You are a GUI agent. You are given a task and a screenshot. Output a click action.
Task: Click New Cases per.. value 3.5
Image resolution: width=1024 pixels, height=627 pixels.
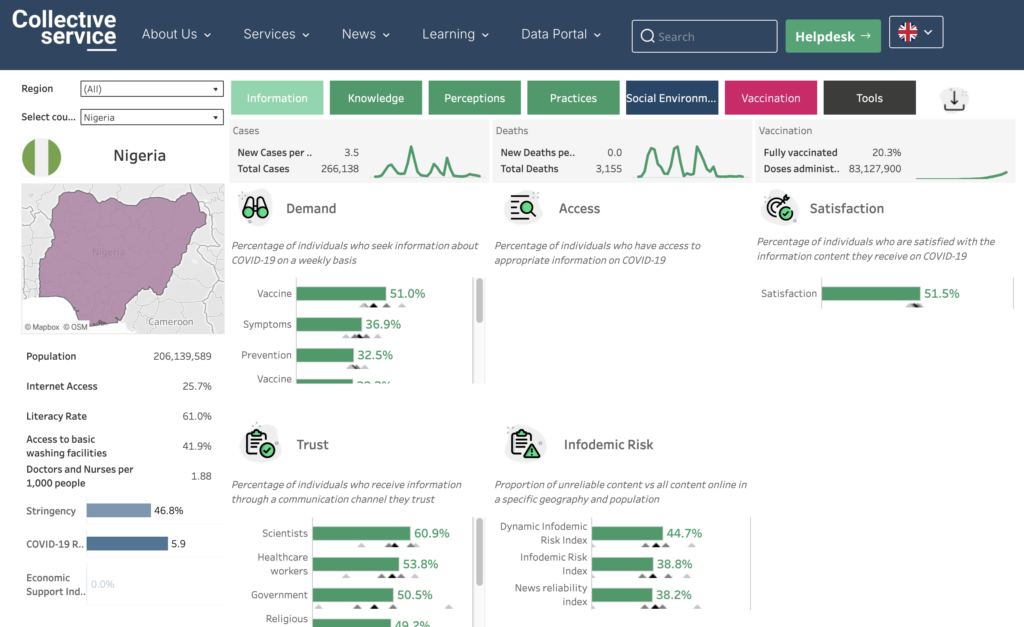(351, 152)
